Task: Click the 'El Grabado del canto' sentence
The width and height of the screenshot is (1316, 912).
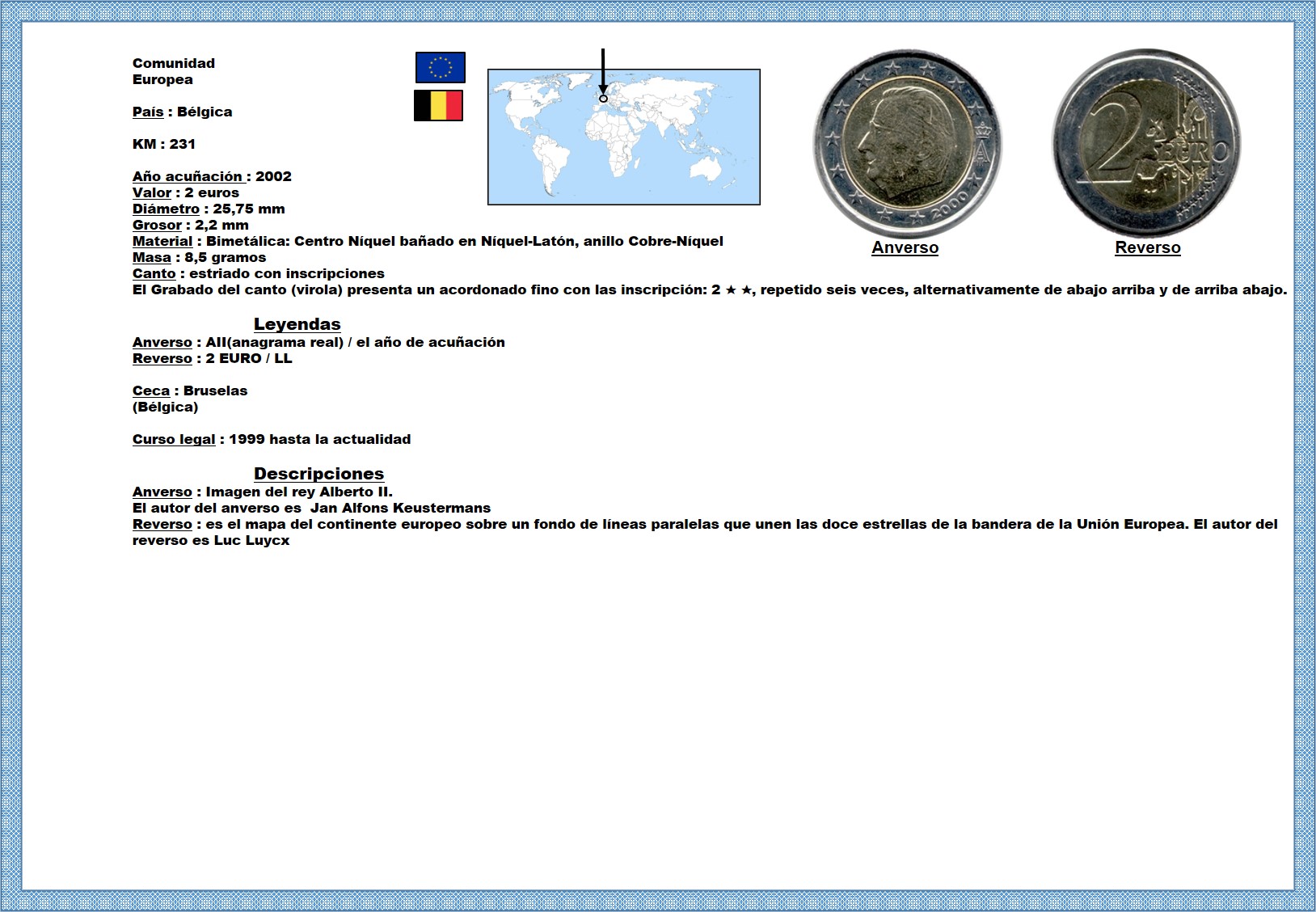Action: (x=710, y=289)
